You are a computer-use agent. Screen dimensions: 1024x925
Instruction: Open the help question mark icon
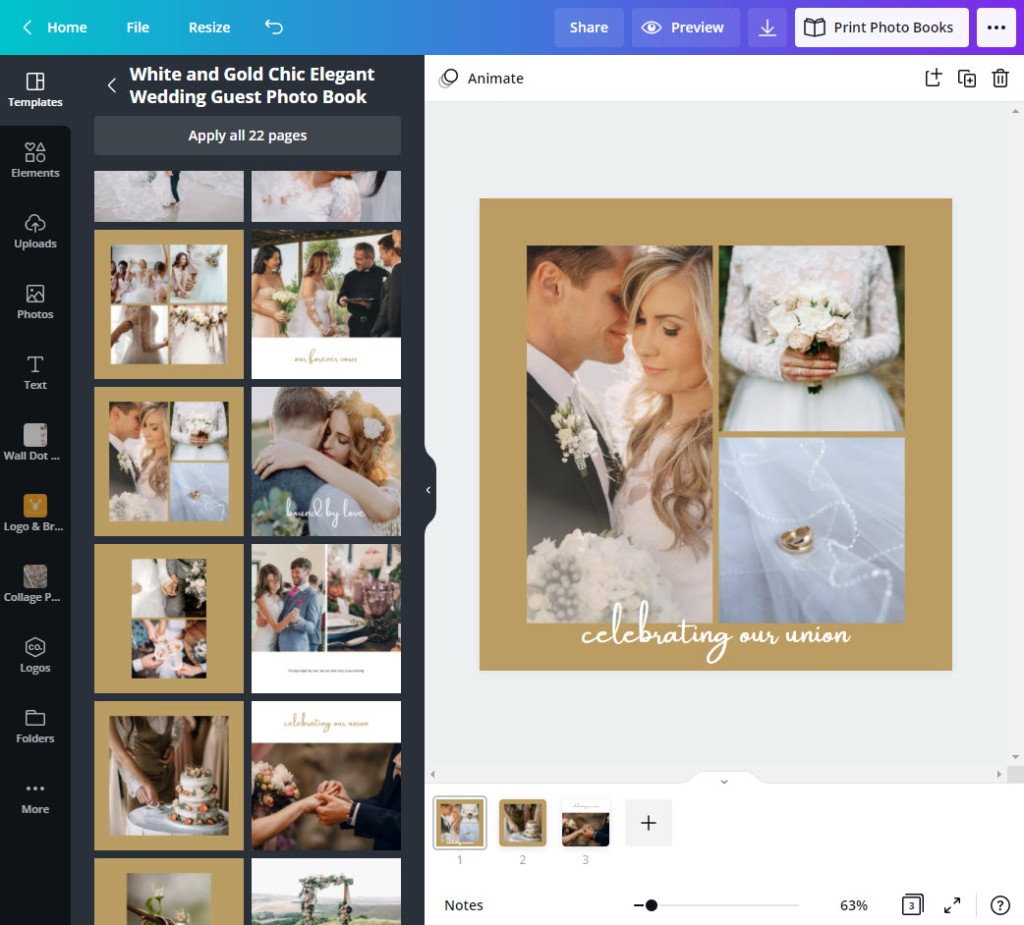[999, 905]
